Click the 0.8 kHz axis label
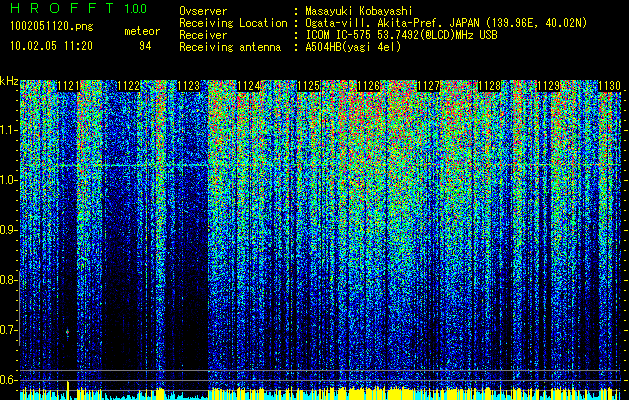 (8, 280)
